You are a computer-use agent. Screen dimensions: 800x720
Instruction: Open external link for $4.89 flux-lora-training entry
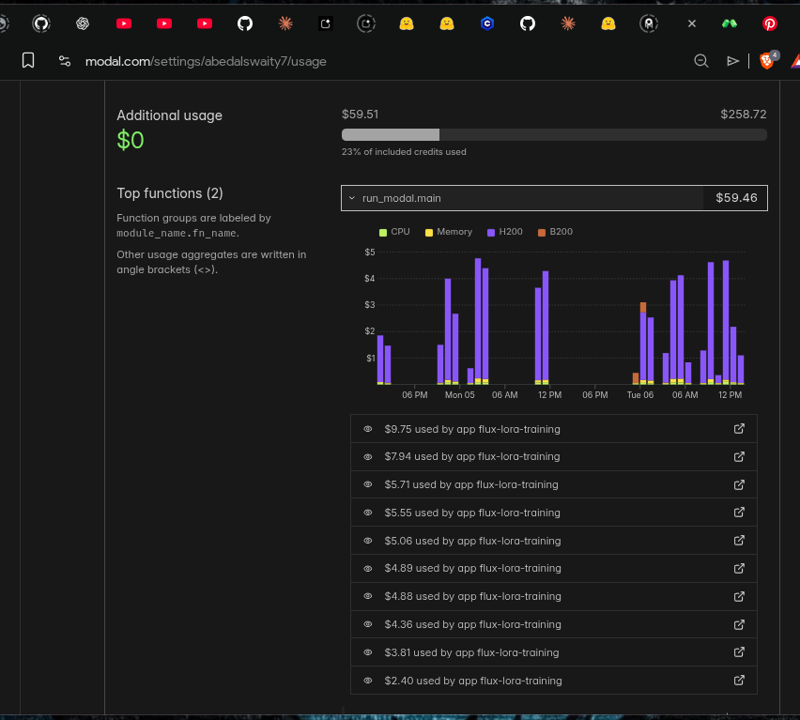point(739,569)
